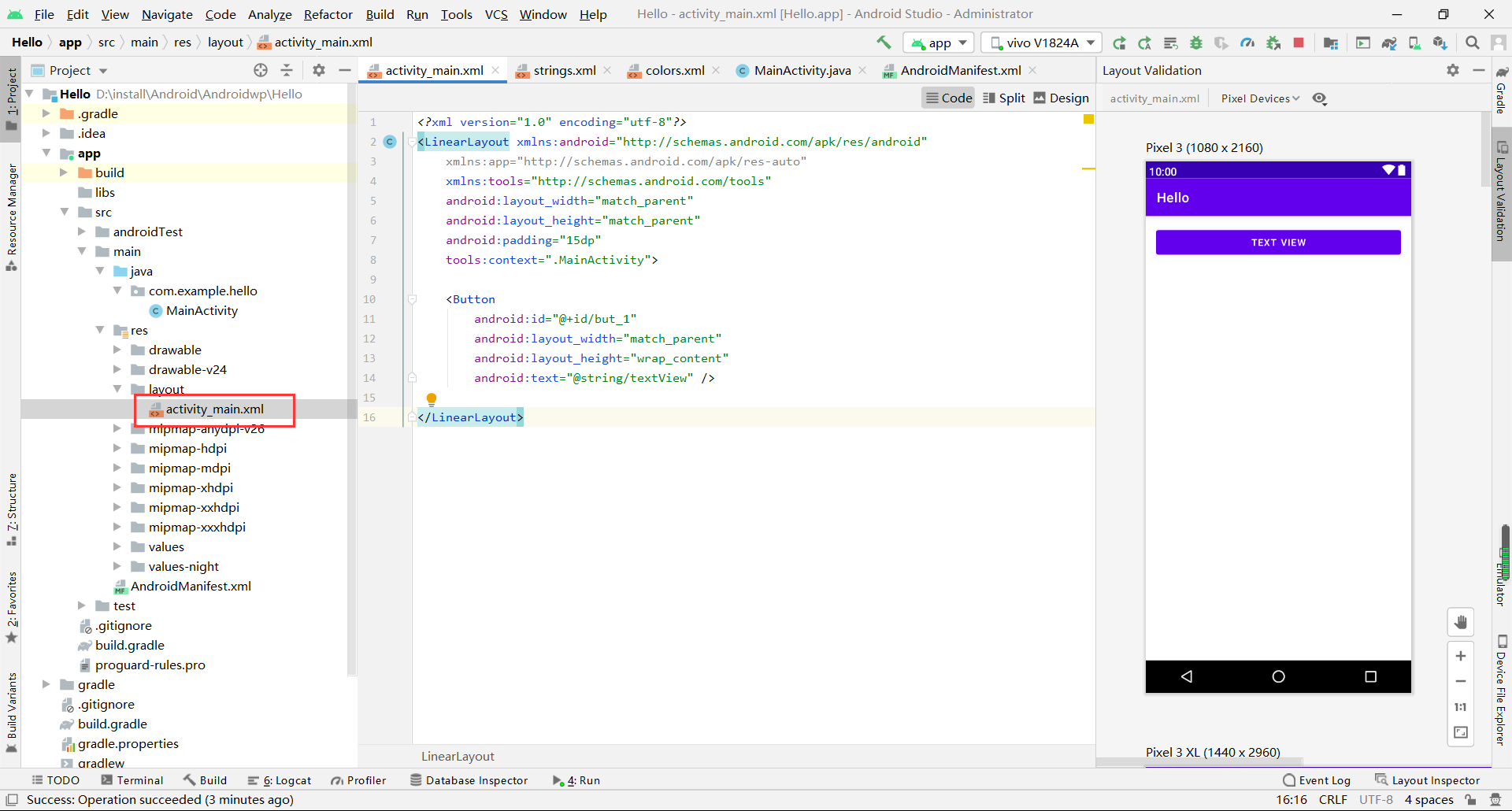
Task: Click the Make Project hammer icon
Action: coord(884,43)
